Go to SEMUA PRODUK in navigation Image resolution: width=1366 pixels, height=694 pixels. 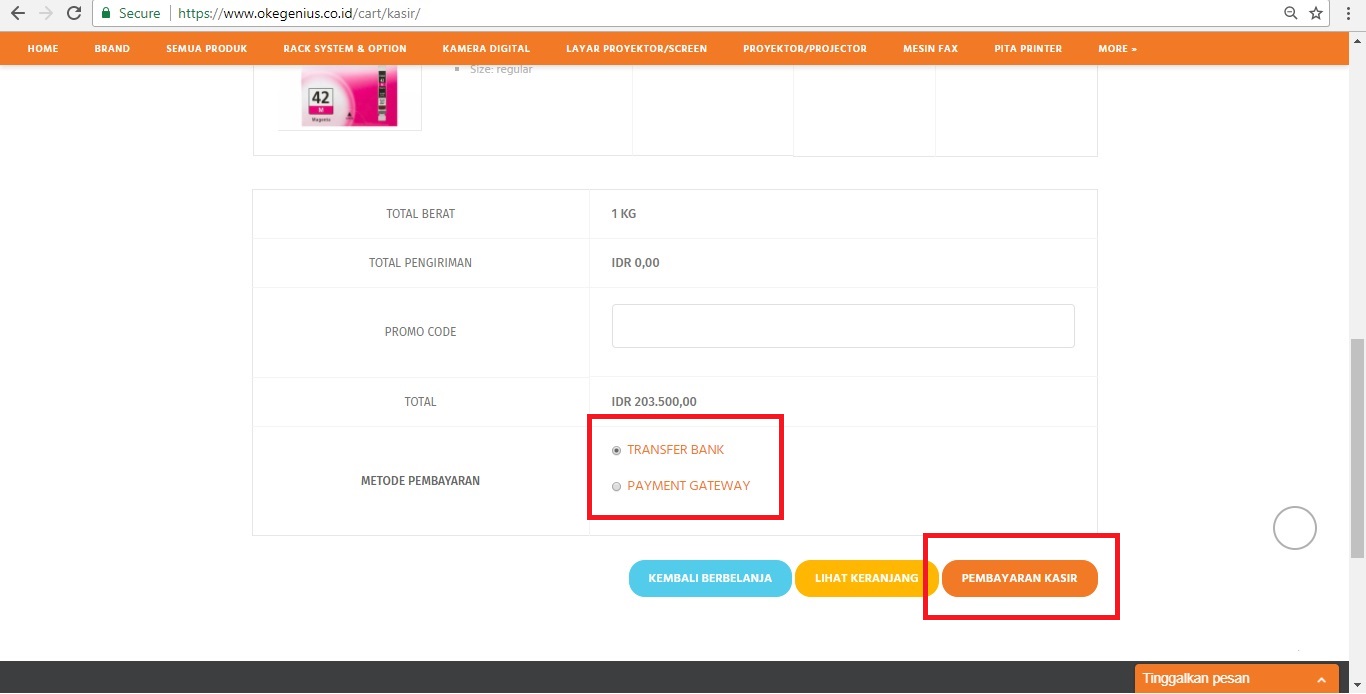(206, 49)
